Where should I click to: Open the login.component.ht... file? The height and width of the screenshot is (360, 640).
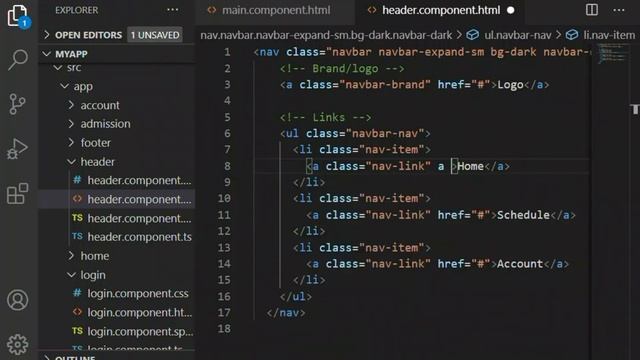(117, 312)
